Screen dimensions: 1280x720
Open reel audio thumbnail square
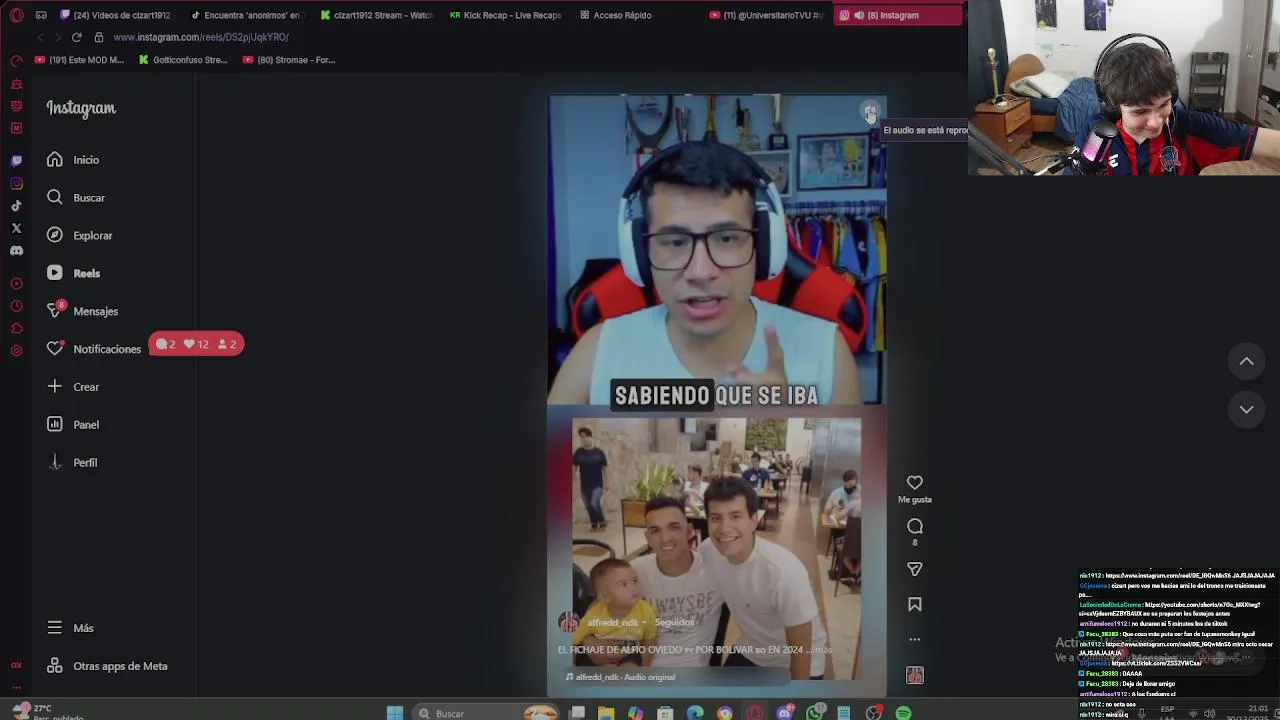pos(914,676)
